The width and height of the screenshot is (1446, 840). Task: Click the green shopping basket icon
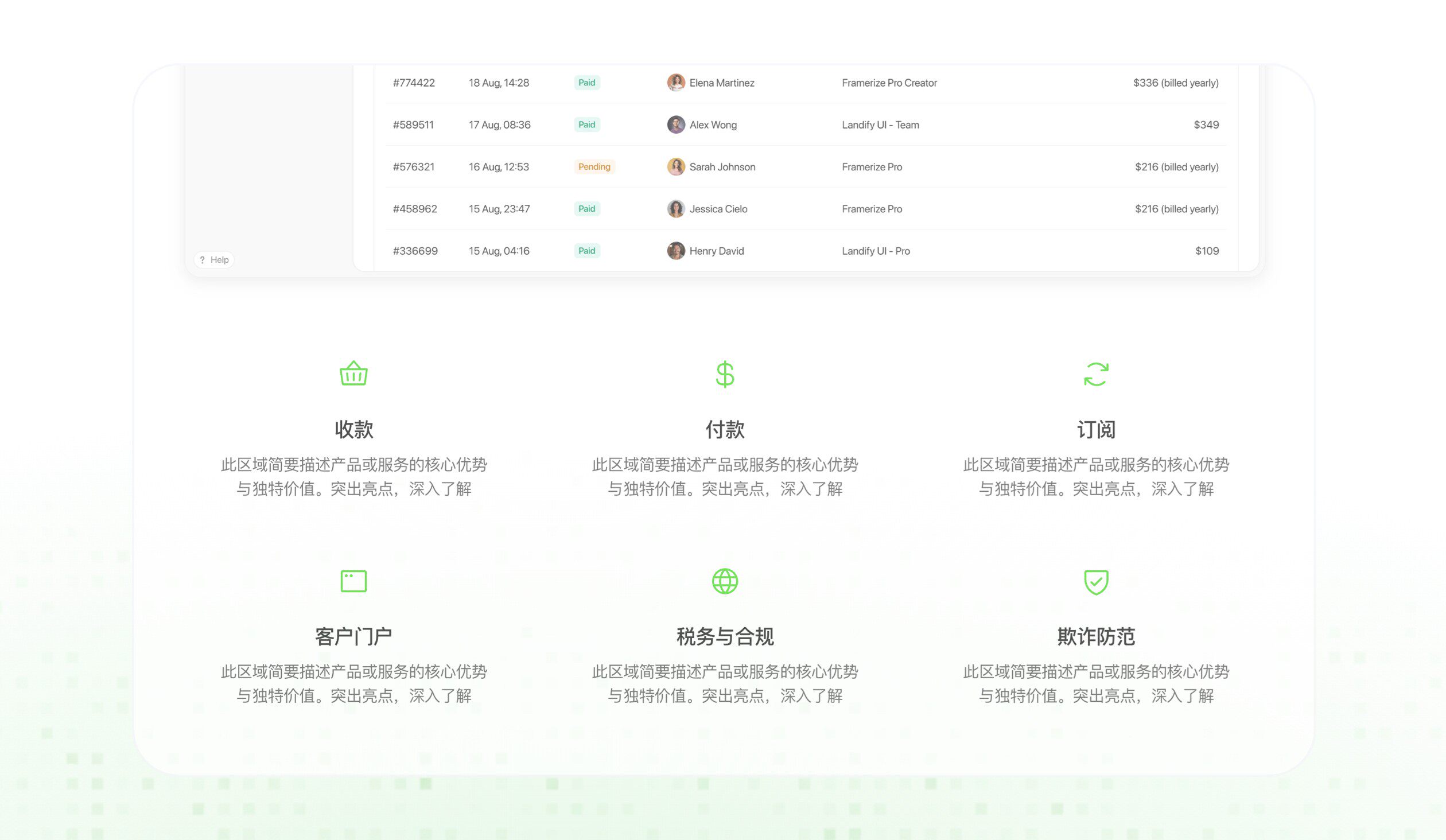point(353,374)
